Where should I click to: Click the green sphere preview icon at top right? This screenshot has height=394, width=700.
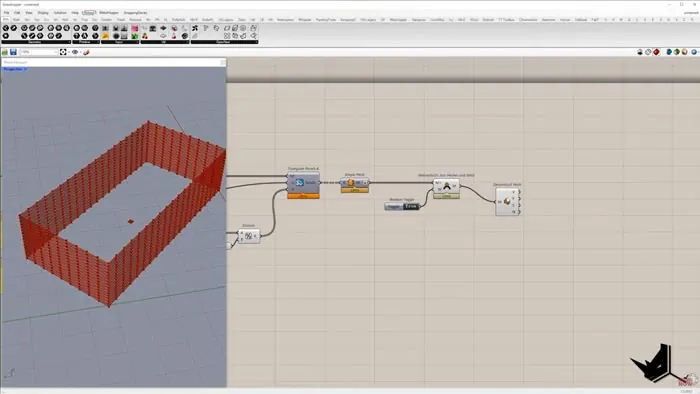point(677,52)
